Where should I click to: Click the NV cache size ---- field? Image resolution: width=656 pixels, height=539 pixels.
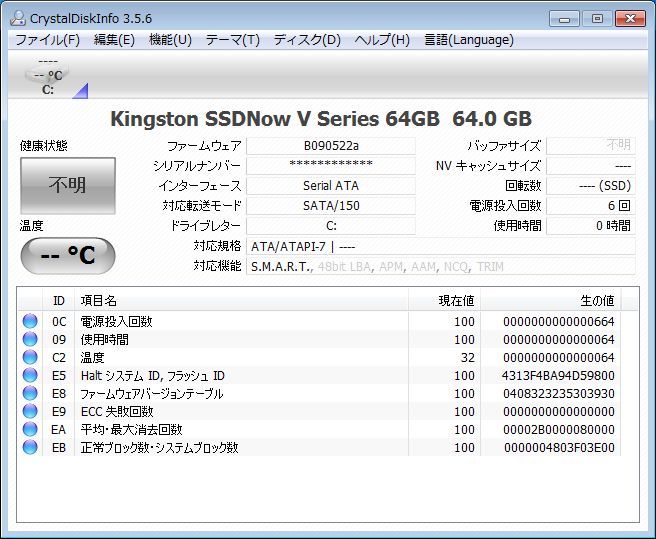591,166
